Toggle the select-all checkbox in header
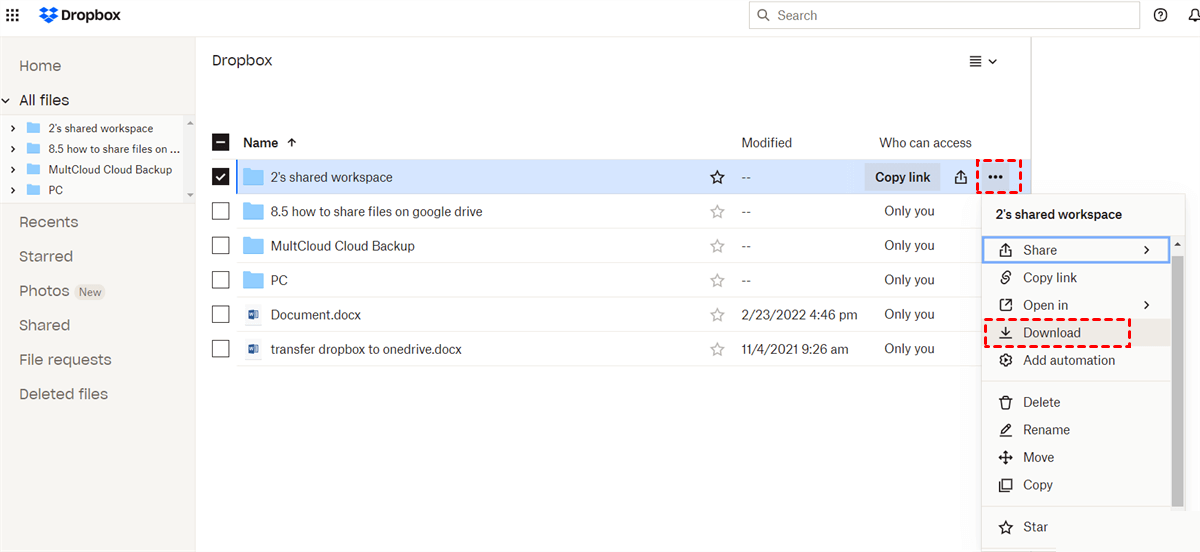 click(221, 143)
